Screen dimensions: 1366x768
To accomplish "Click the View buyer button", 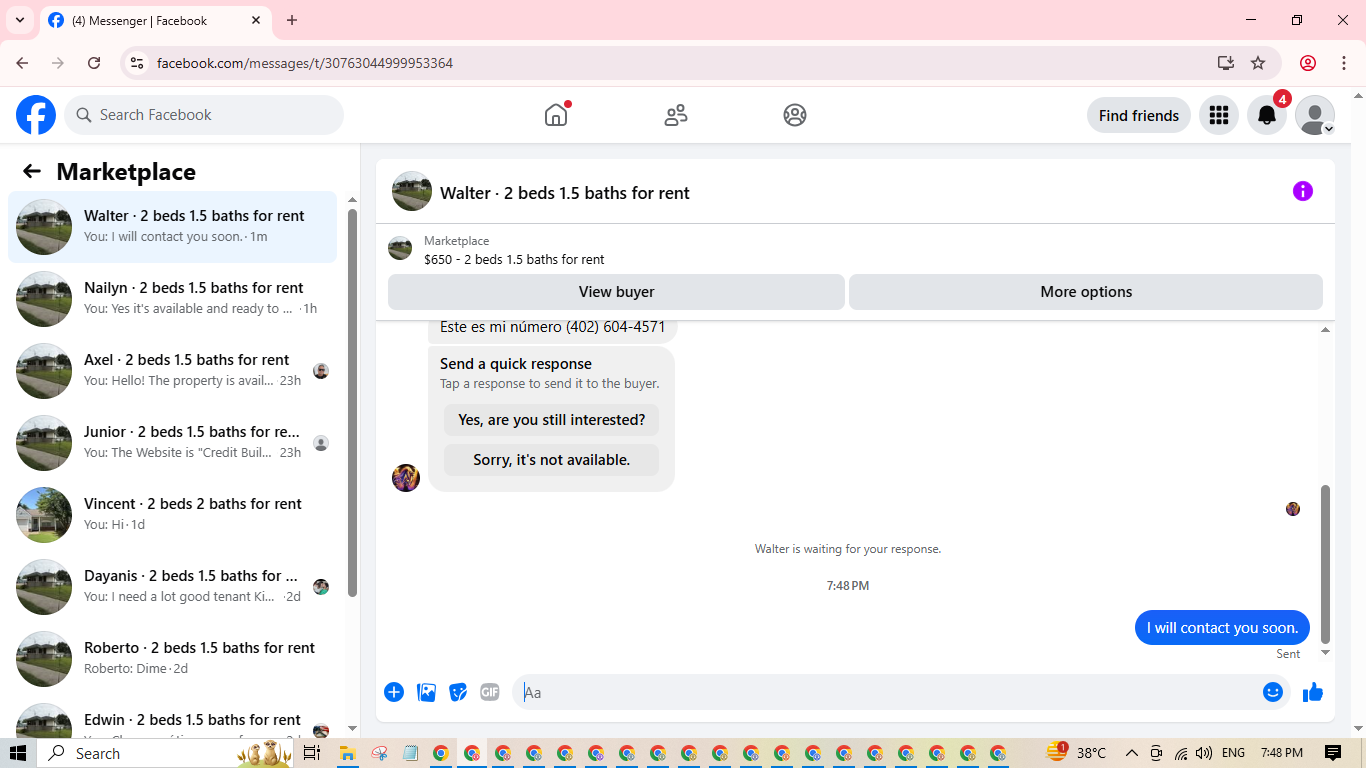I will point(616,292).
